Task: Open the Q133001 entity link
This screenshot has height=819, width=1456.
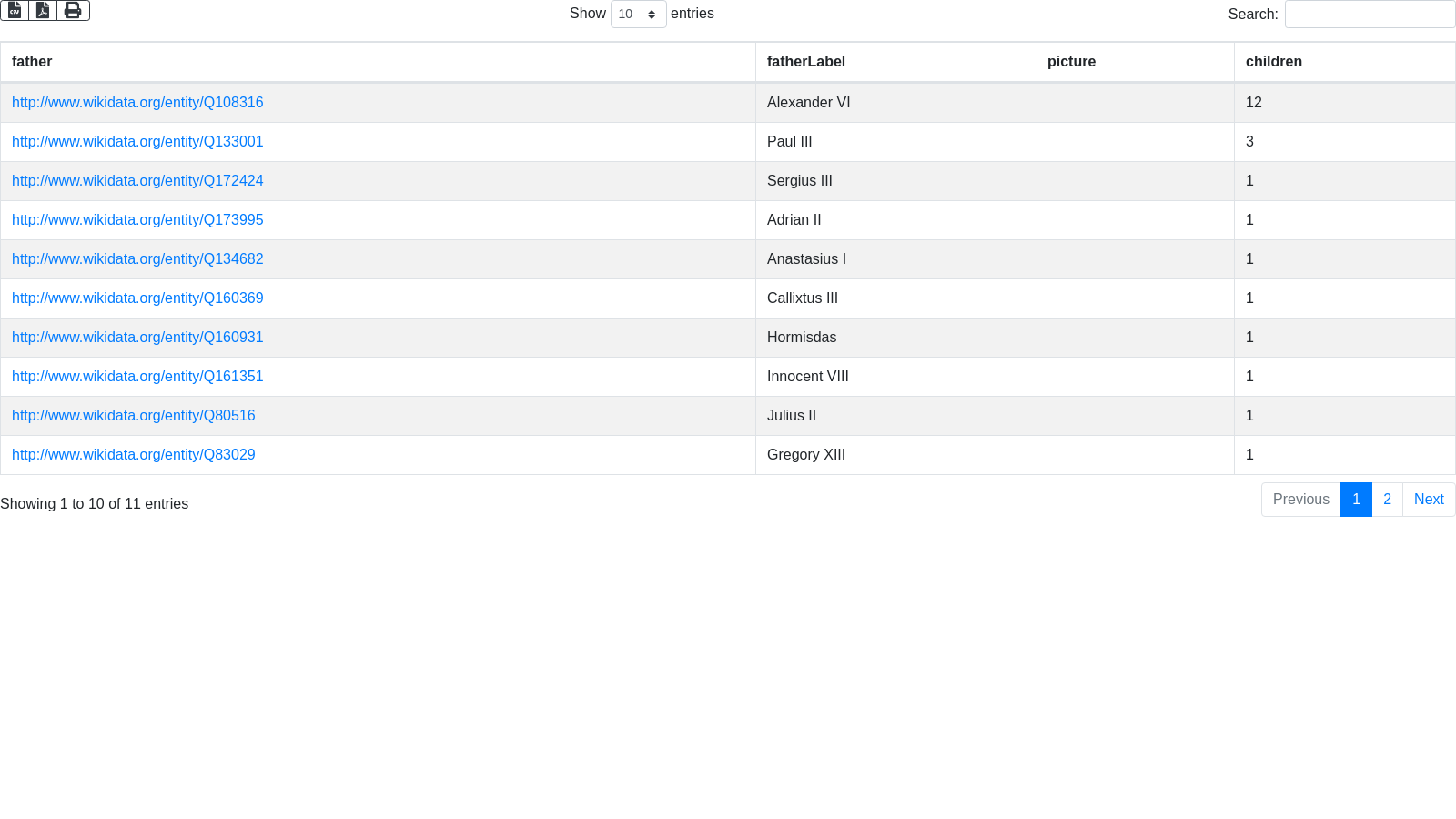Action: click(137, 142)
